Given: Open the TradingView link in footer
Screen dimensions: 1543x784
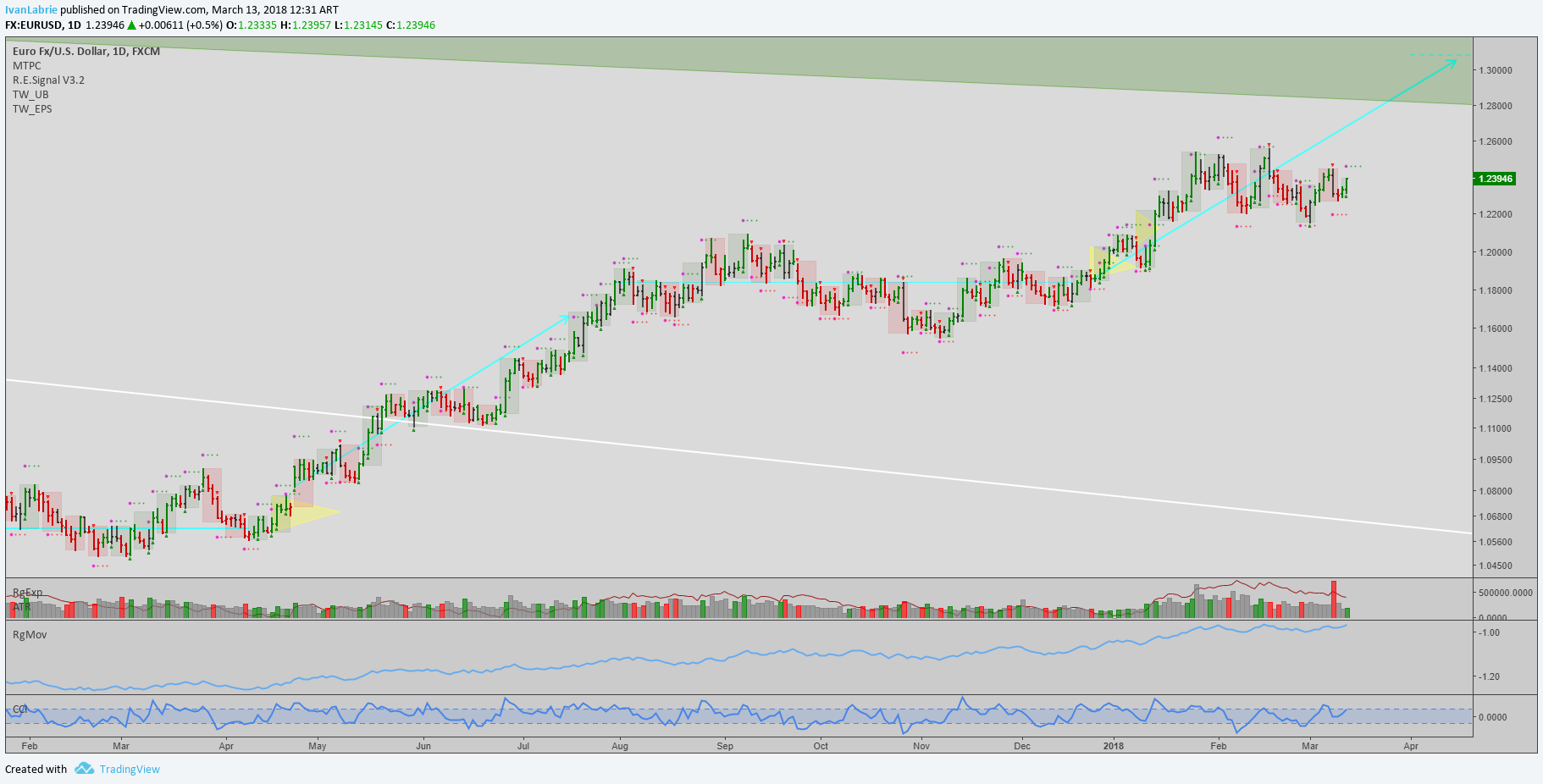Looking at the screenshot, I should (130, 769).
